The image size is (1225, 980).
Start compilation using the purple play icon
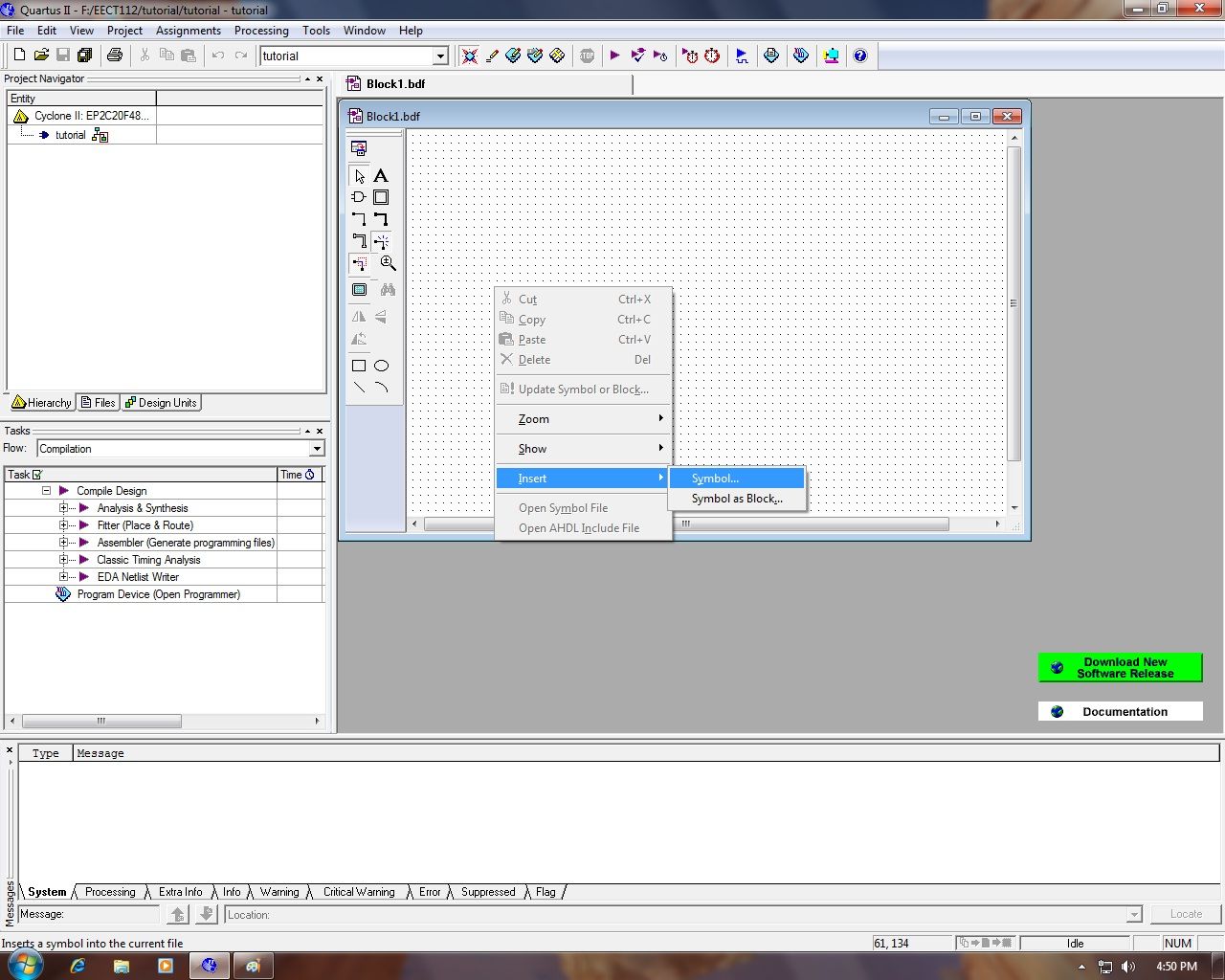(615, 55)
